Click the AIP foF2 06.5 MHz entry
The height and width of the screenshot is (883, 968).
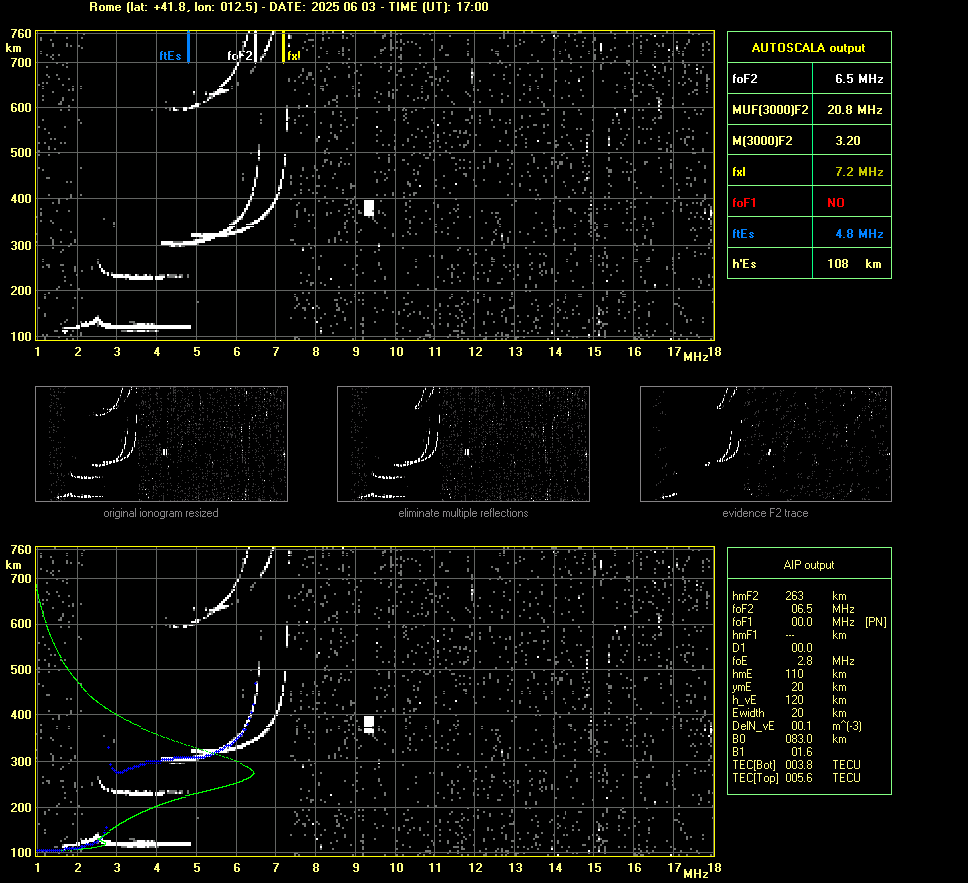(x=793, y=609)
